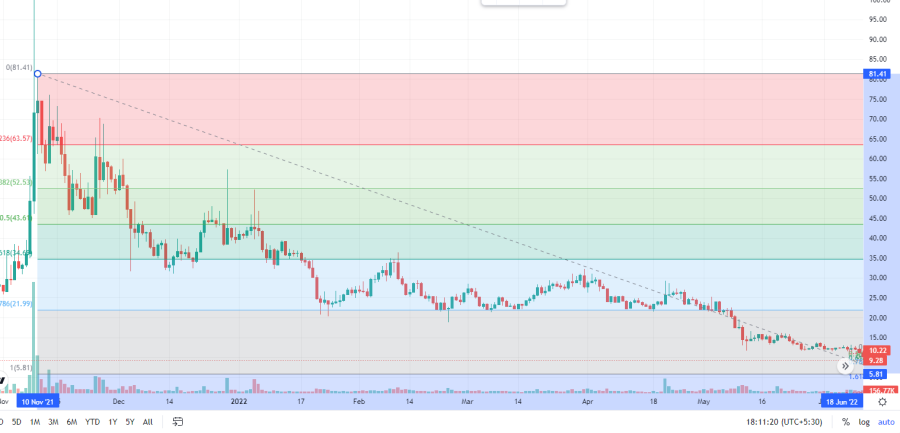Select the 3M time range
The image size is (900, 433).
[53, 422]
